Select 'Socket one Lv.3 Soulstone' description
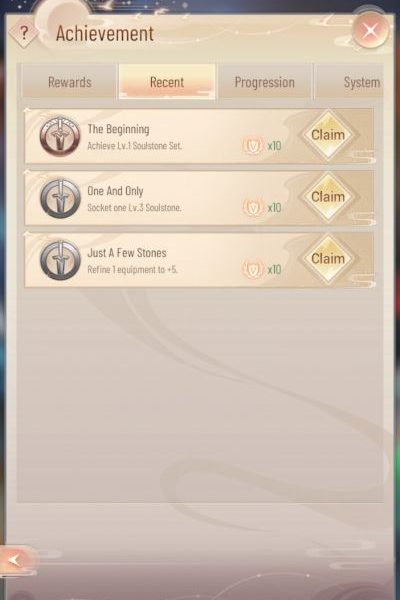Image resolution: width=400 pixels, height=600 pixels. point(134,208)
